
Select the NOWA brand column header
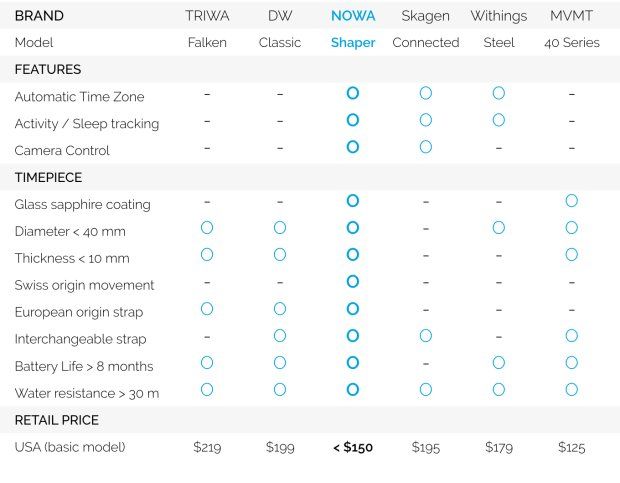tap(352, 16)
